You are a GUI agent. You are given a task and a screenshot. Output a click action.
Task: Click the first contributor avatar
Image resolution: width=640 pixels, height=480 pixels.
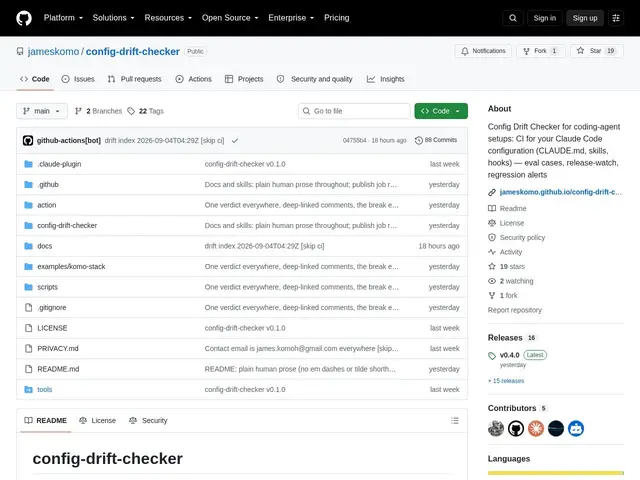coord(496,429)
